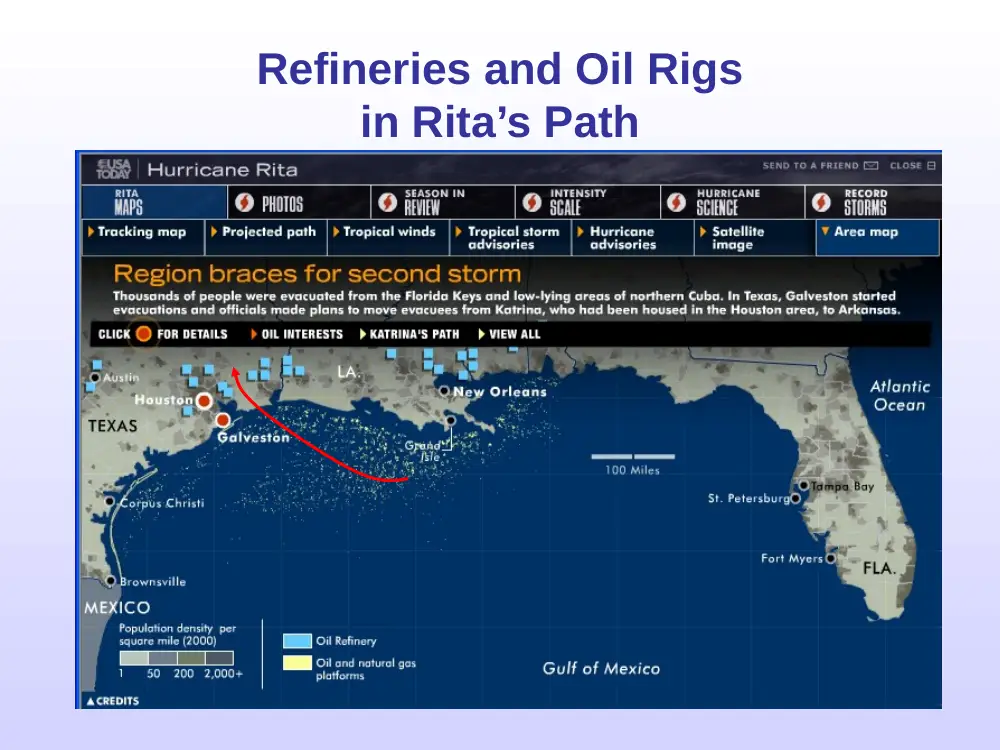The height and width of the screenshot is (750, 1000).
Task: Select the Area map tab
Action: pos(878,237)
